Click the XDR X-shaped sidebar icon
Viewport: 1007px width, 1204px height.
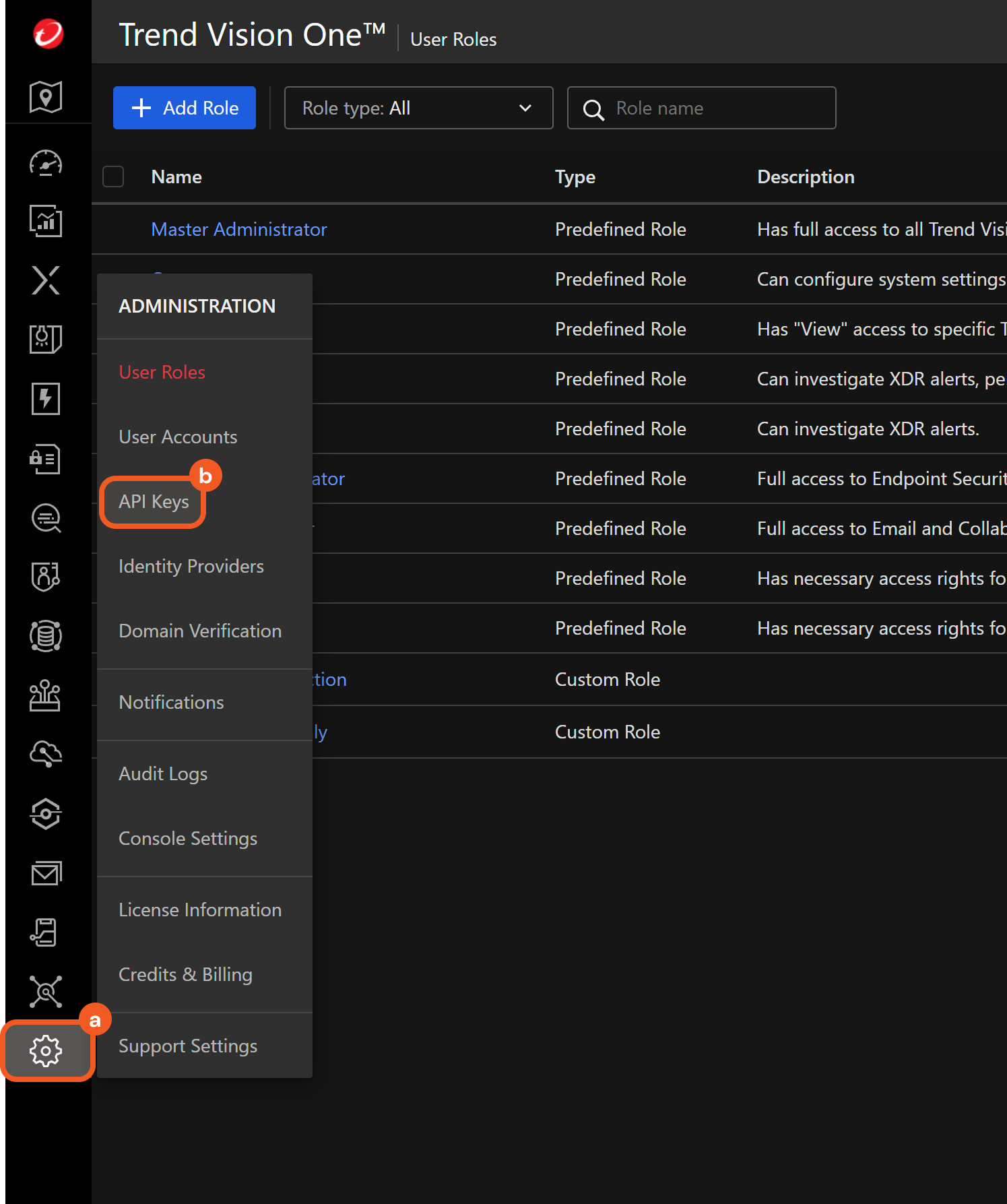(x=46, y=280)
